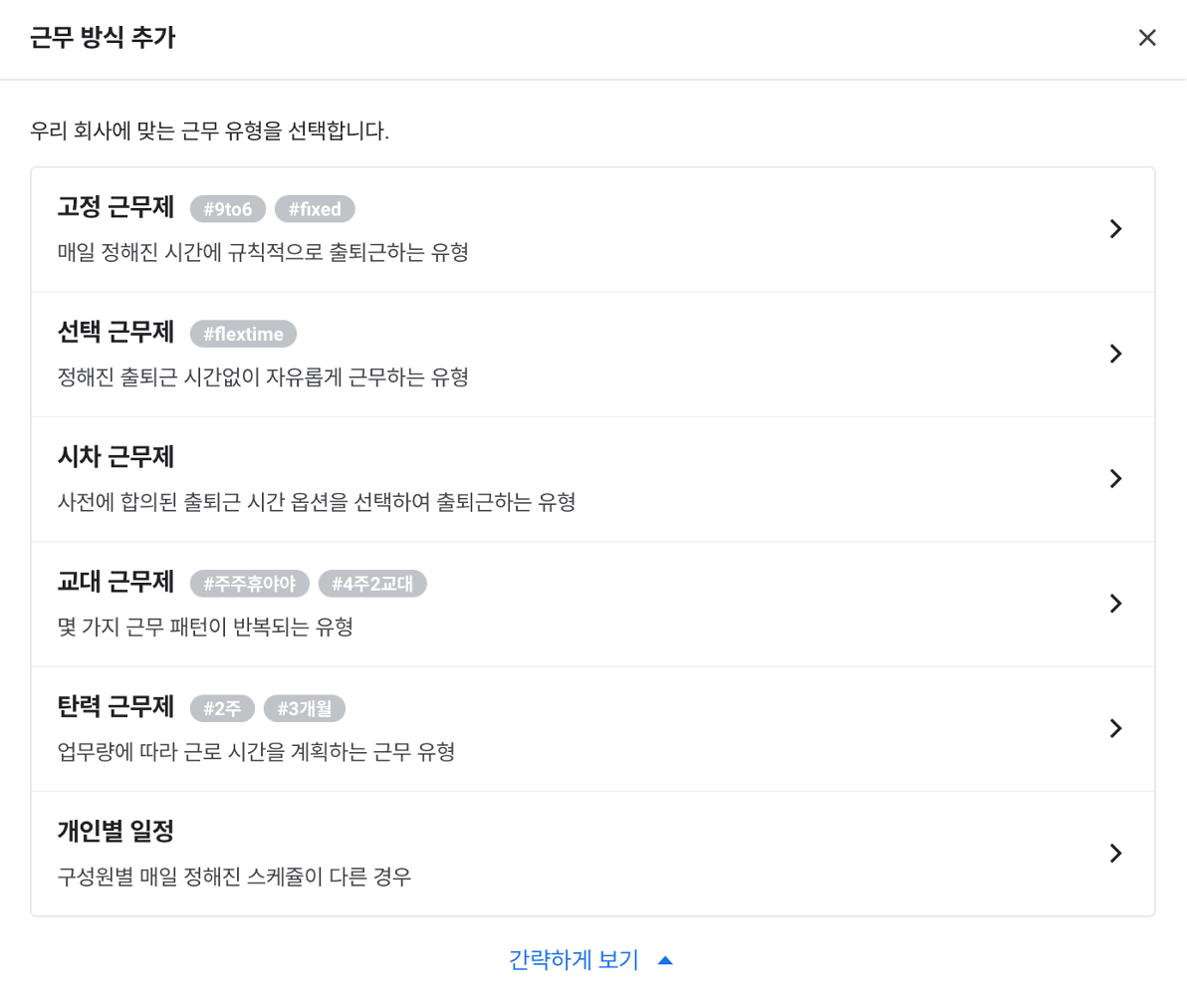Click the #4주2교대 tag badge
1187x1008 pixels.
[372, 584]
